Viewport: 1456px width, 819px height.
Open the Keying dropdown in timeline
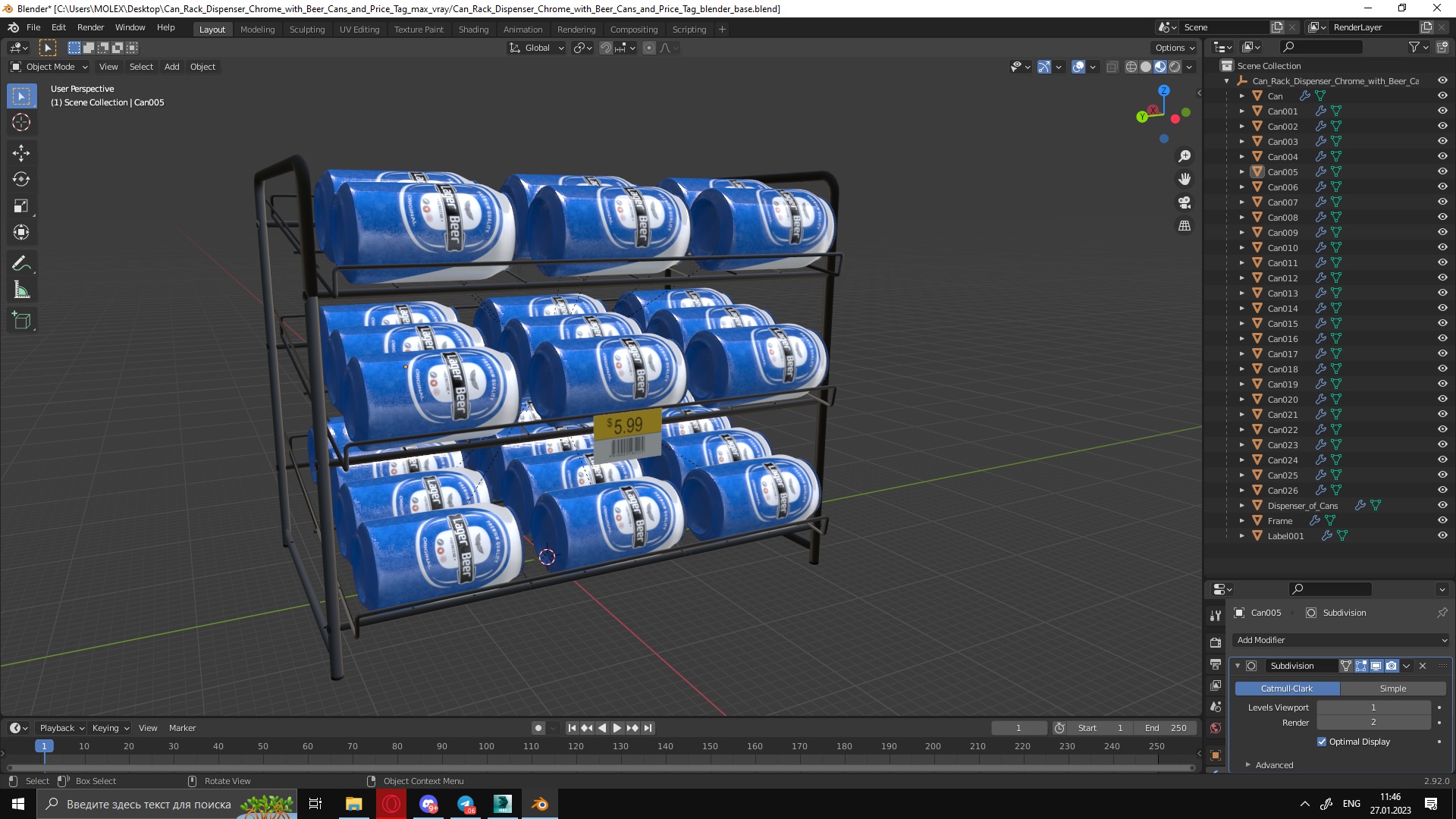coord(110,728)
